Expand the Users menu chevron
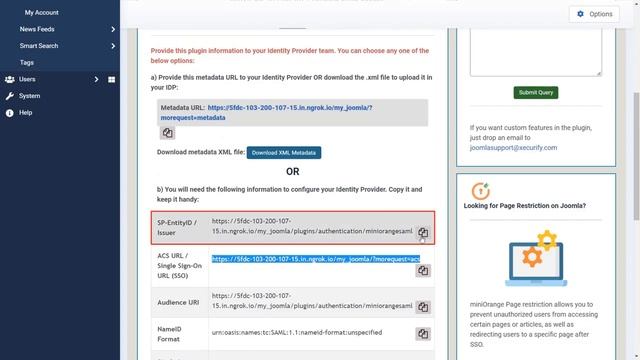The image size is (640, 360). [x=96, y=79]
